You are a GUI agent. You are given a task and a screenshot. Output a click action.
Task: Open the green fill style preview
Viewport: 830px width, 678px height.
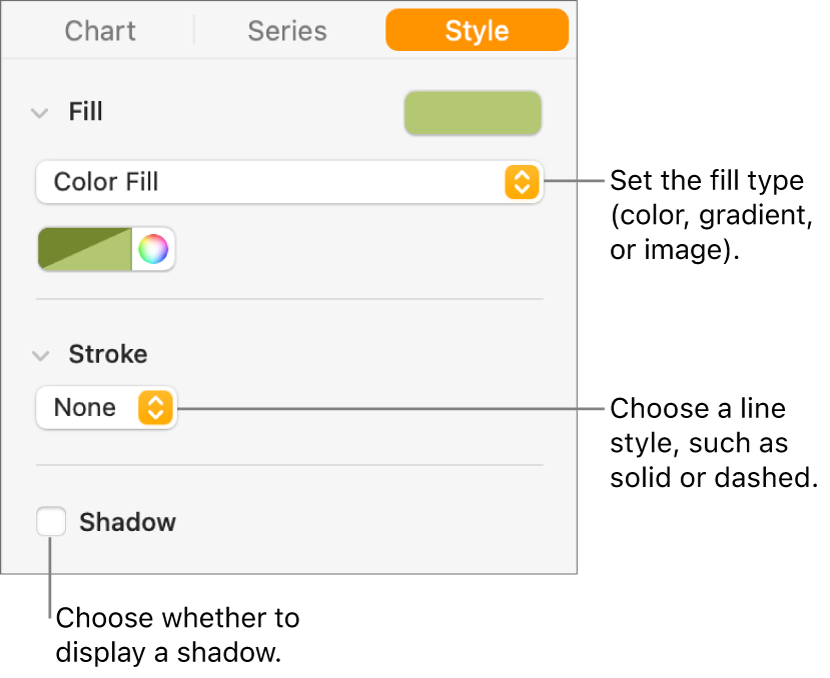[472, 113]
